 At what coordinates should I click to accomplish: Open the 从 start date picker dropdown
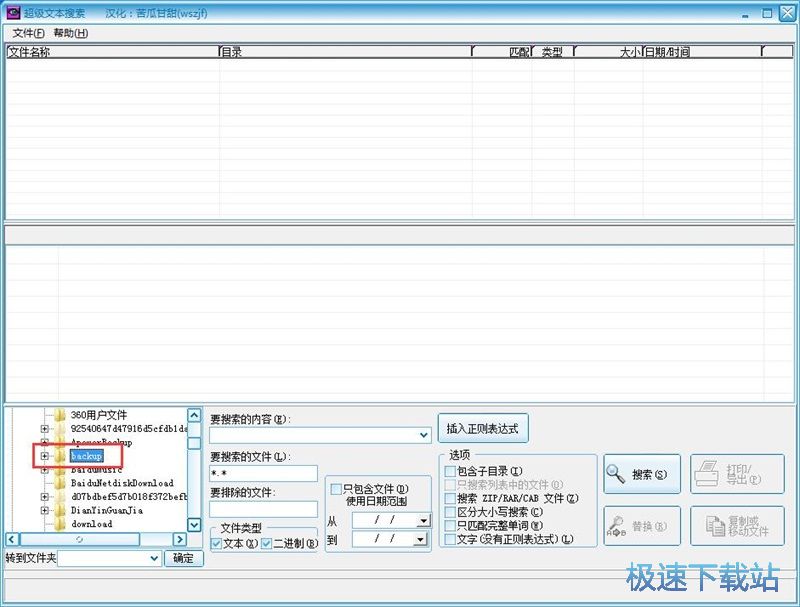click(x=423, y=521)
